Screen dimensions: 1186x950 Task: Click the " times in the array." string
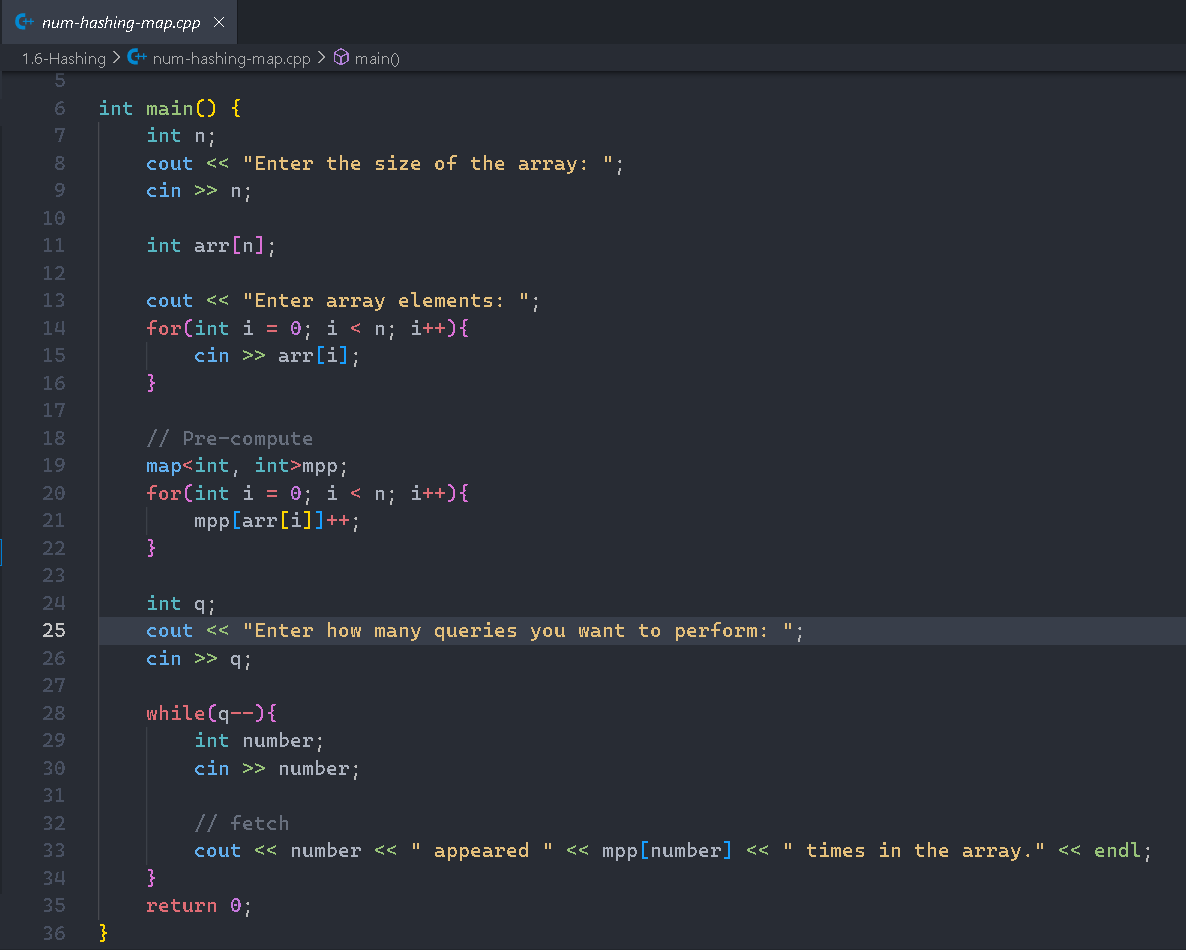point(914,850)
